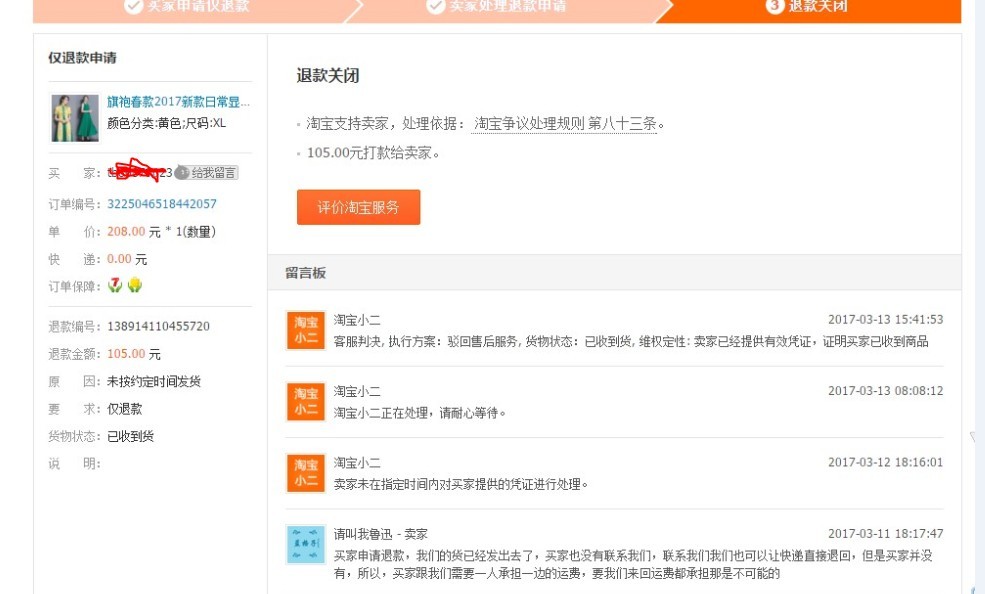The width and height of the screenshot is (985, 594).
Task: Click the text 颜色分类:黄色;尺码:XL
Action: point(166,123)
